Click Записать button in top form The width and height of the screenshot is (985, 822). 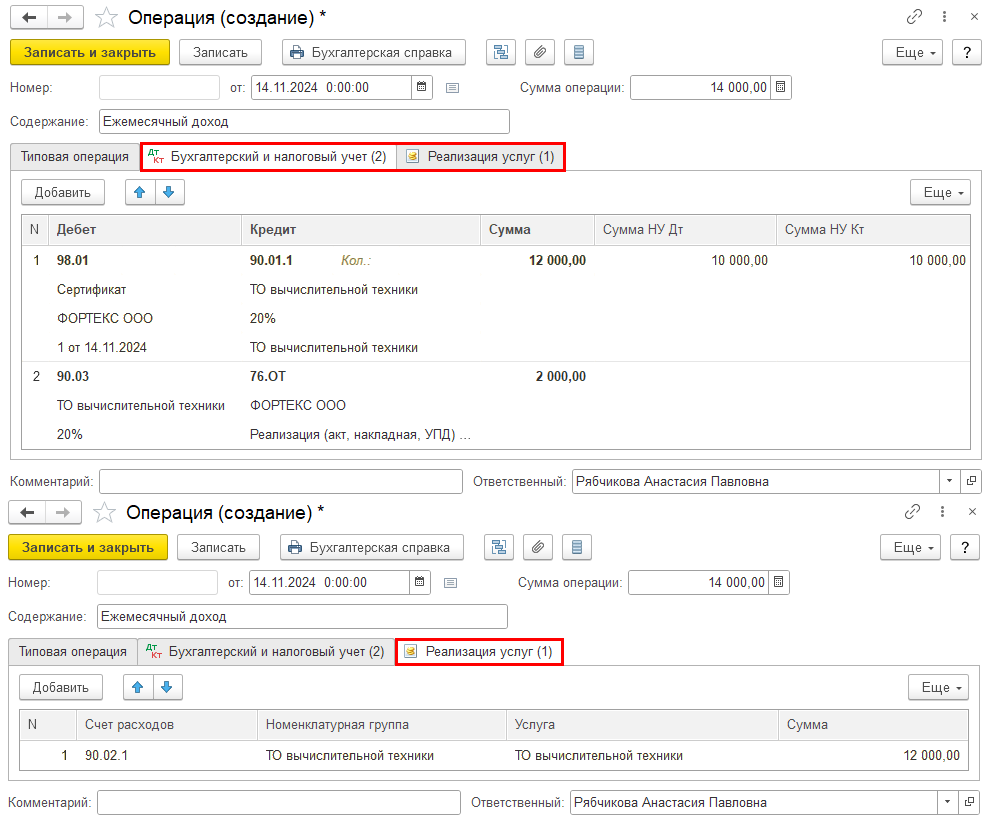[220, 53]
